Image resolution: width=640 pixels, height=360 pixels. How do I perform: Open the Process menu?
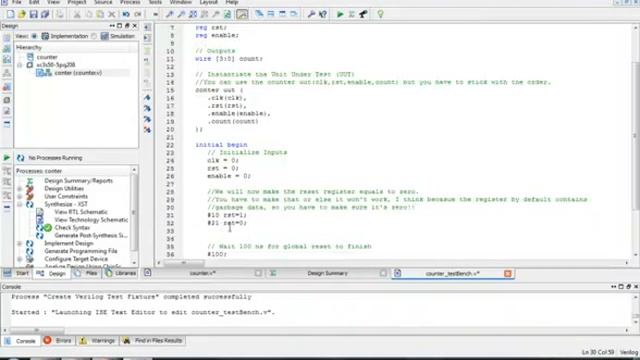130,2
